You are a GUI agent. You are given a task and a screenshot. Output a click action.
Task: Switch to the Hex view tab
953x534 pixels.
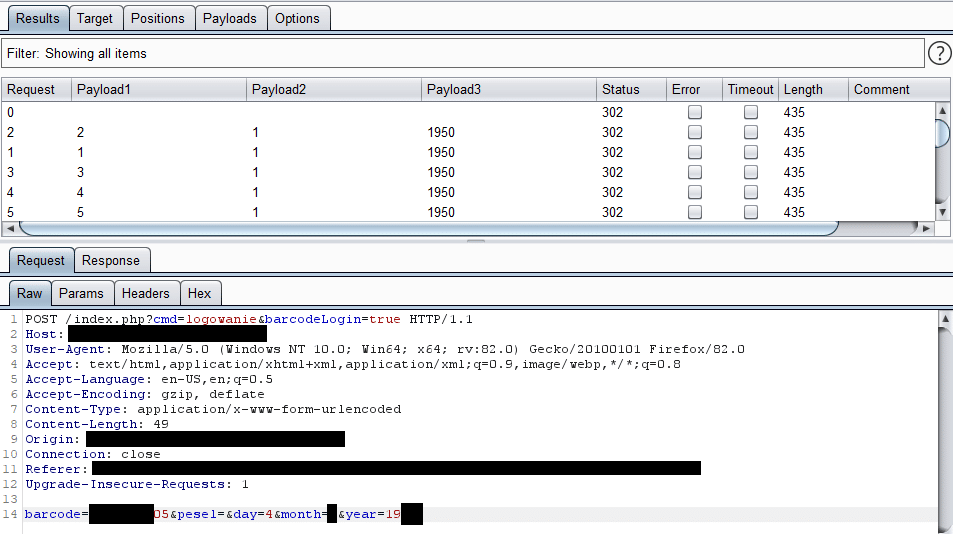pyautogui.click(x=199, y=293)
